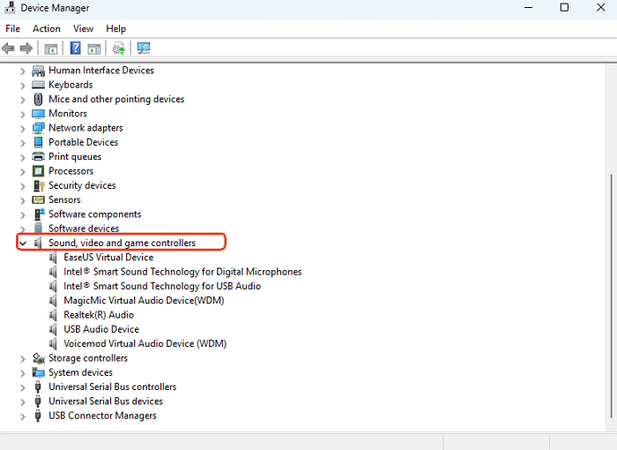Select the Software components label

point(95,214)
